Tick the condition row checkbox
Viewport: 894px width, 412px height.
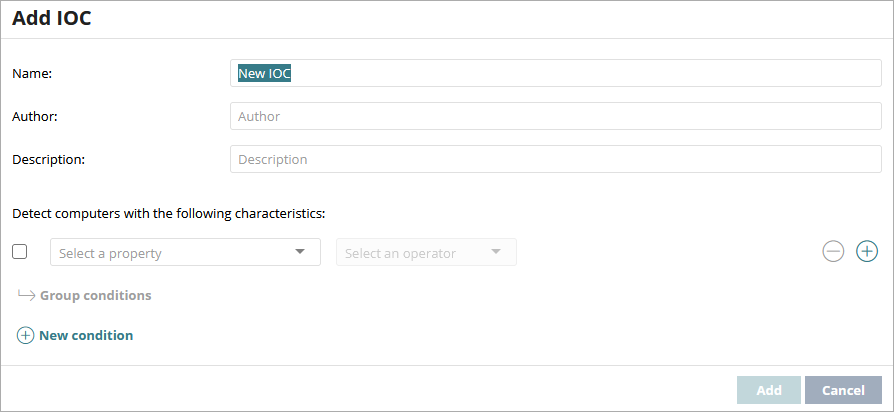[x=20, y=252]
